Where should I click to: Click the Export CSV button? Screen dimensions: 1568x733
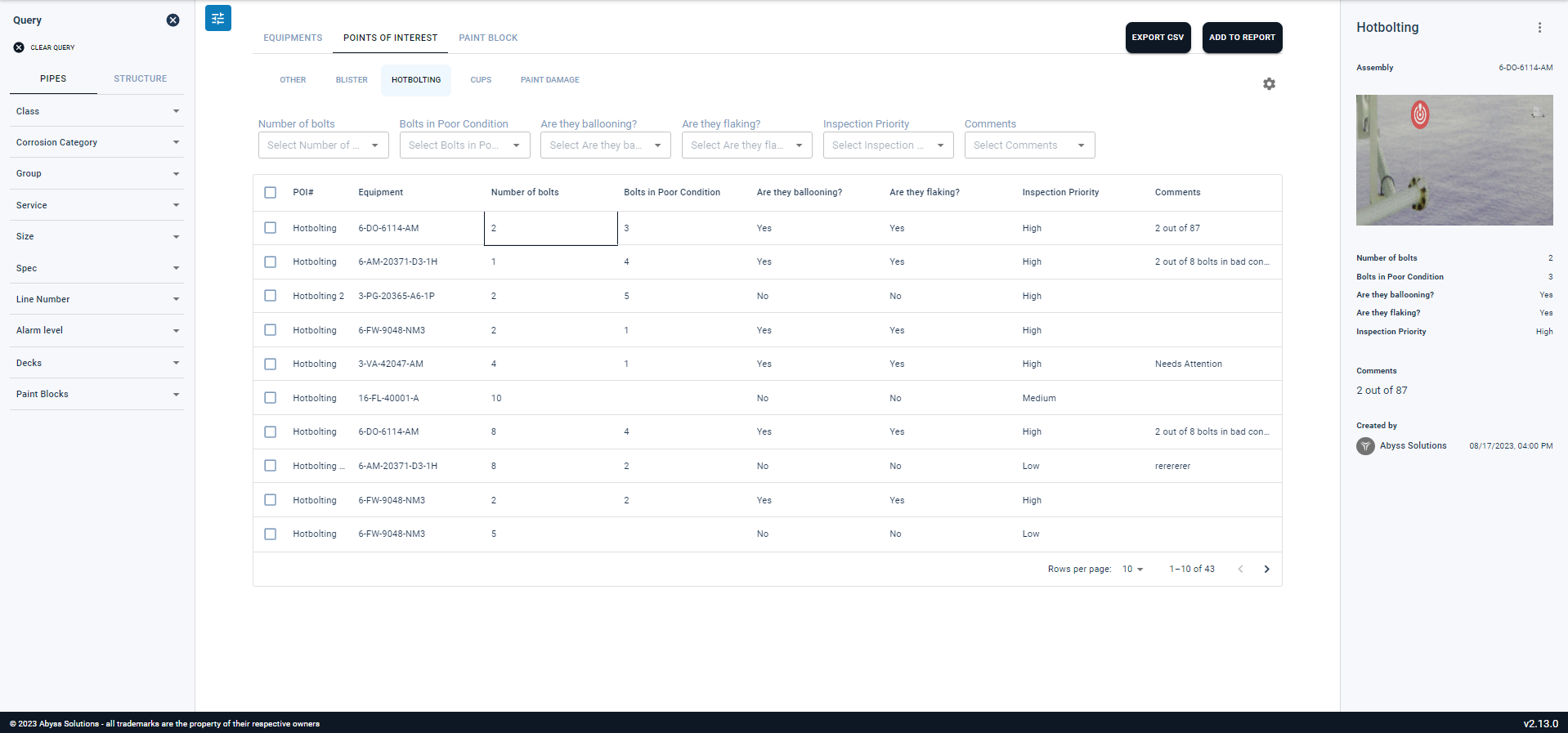click(1158, 38)
